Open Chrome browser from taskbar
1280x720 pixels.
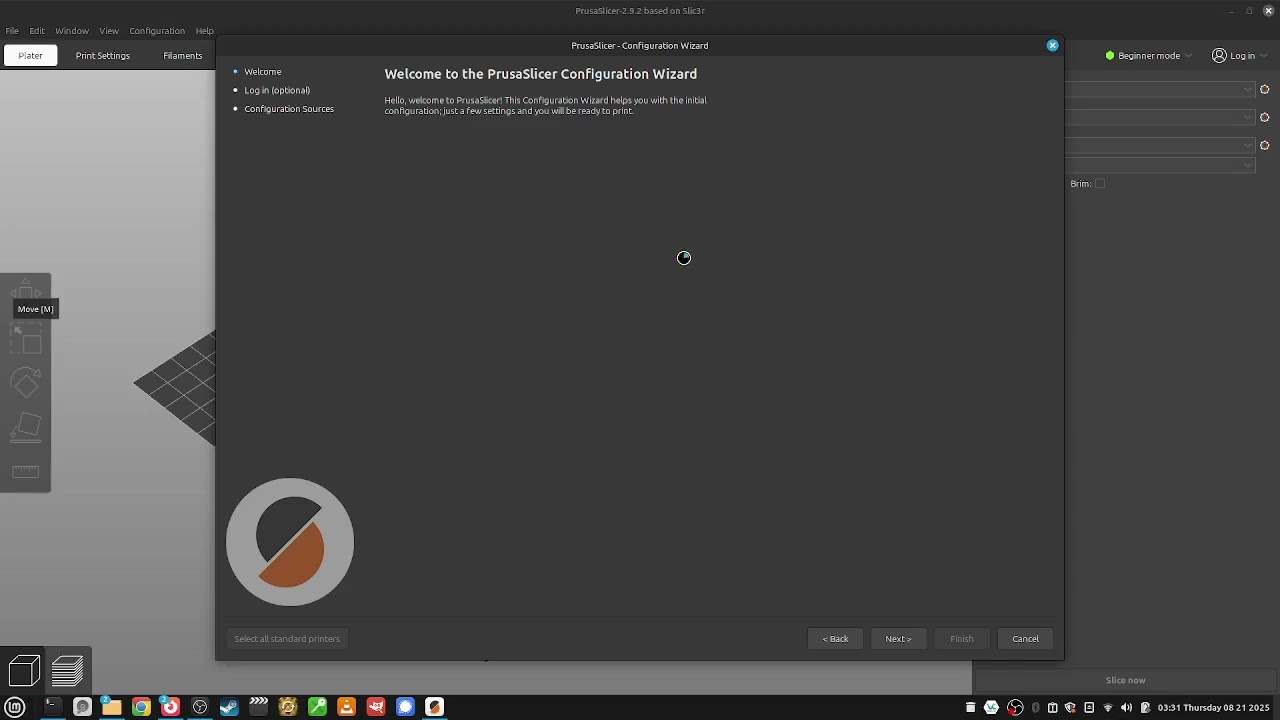(x=141, y=707)
